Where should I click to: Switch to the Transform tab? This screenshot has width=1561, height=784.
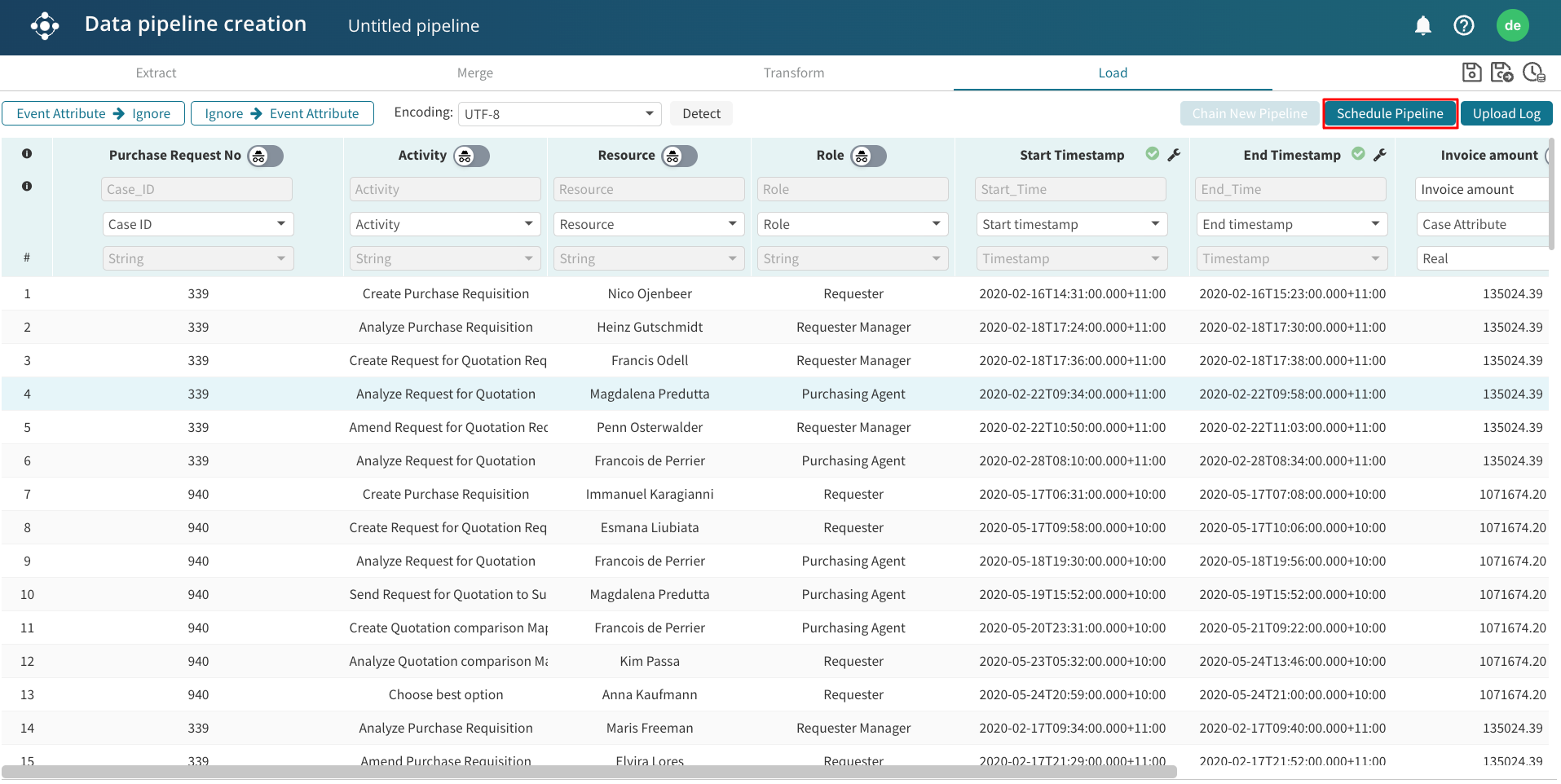pos(793,73)
